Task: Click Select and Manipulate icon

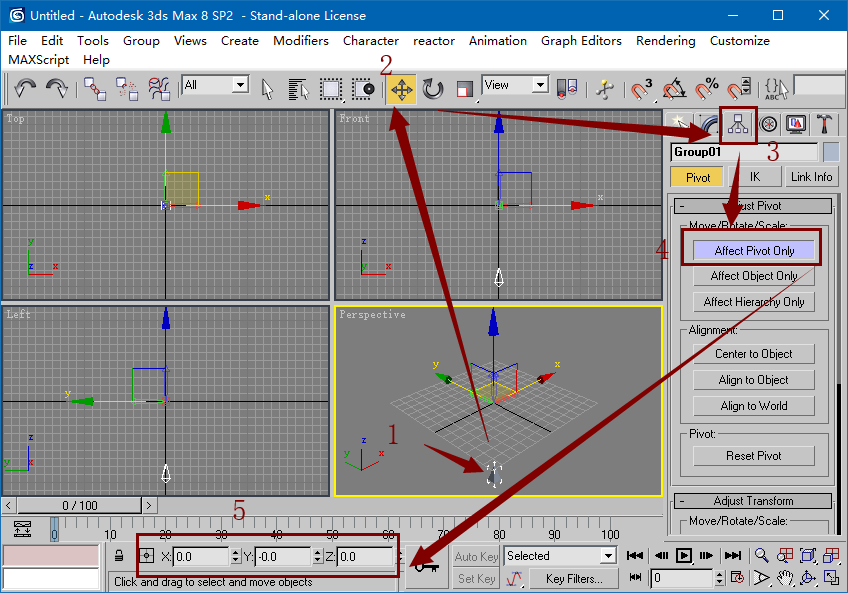Action: (605, 89)
